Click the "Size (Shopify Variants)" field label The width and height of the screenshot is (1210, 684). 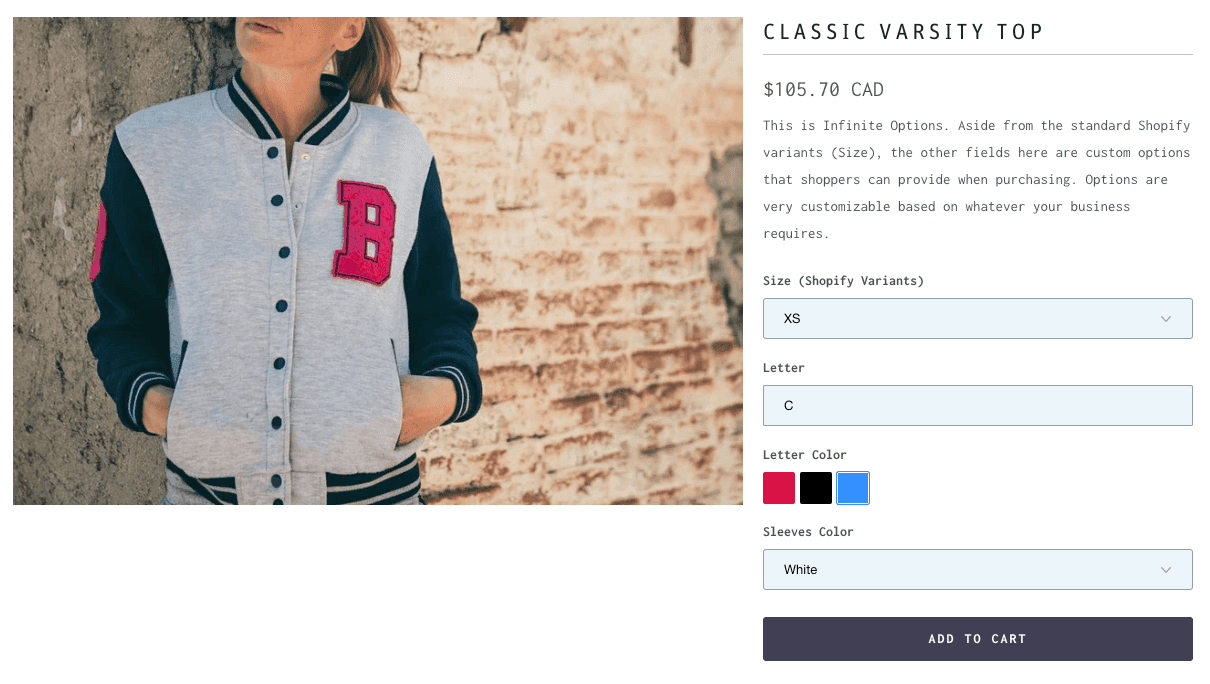pos(843,281)
